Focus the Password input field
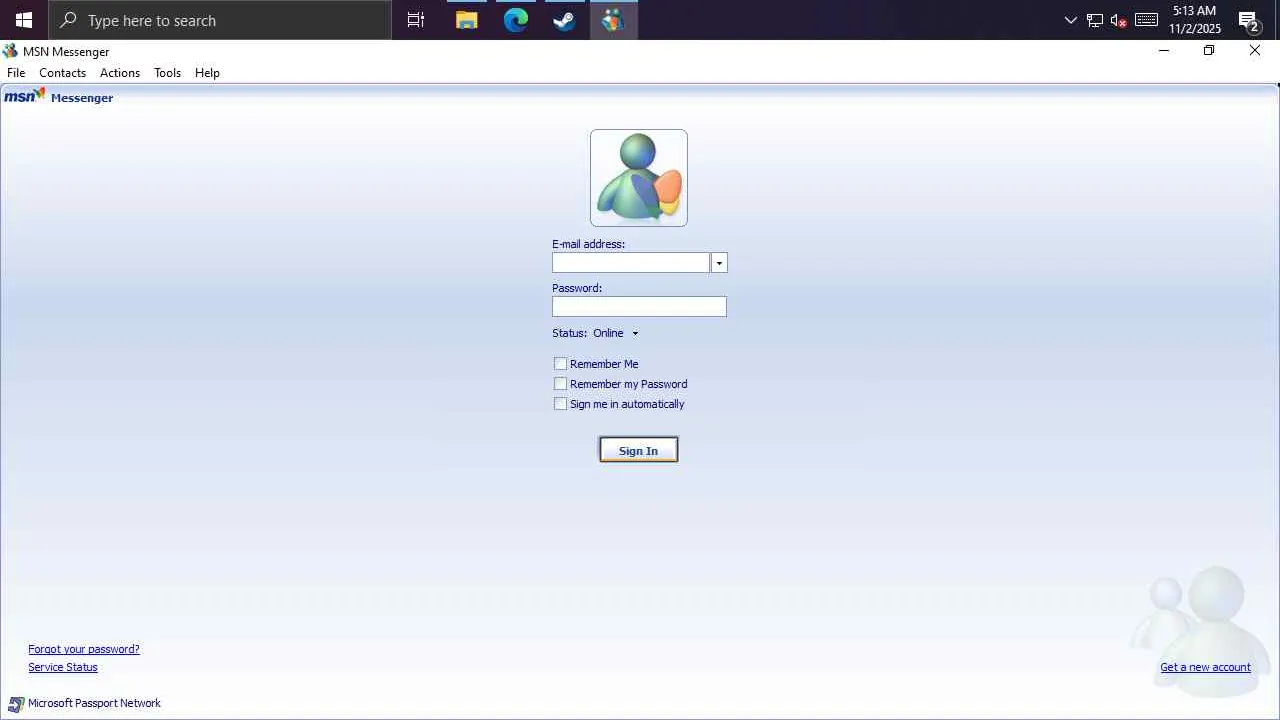Image resolution: width=1280 pixels, height=720 pixels. click(x=639, y=307)
